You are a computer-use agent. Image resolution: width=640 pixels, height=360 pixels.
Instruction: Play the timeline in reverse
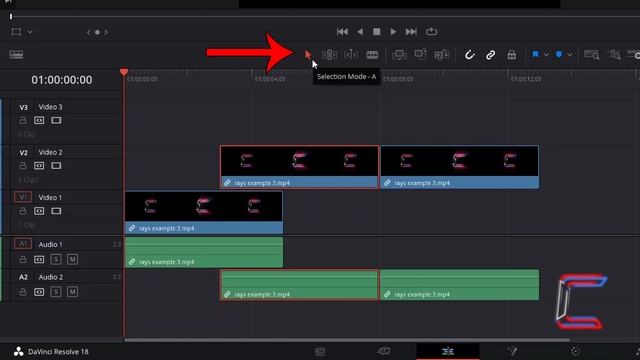360,32
